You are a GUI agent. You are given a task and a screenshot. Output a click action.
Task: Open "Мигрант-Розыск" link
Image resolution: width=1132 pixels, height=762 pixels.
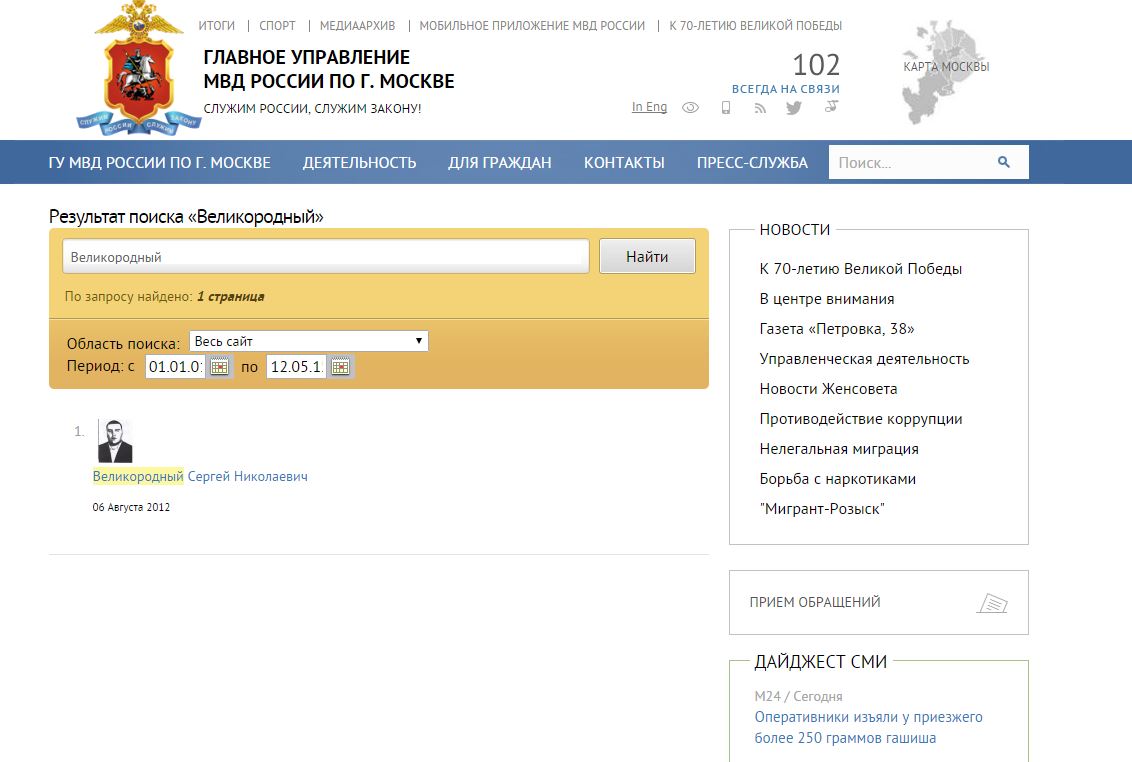coord(822,509)
